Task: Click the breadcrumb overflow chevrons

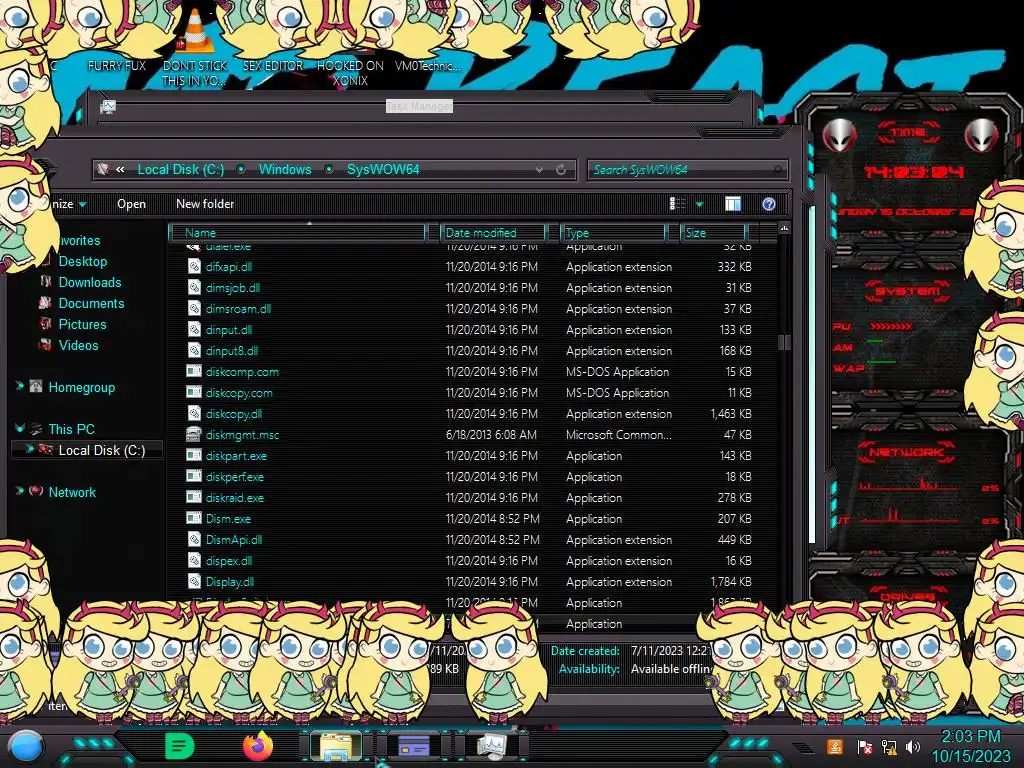Action: tap(120, 169)
